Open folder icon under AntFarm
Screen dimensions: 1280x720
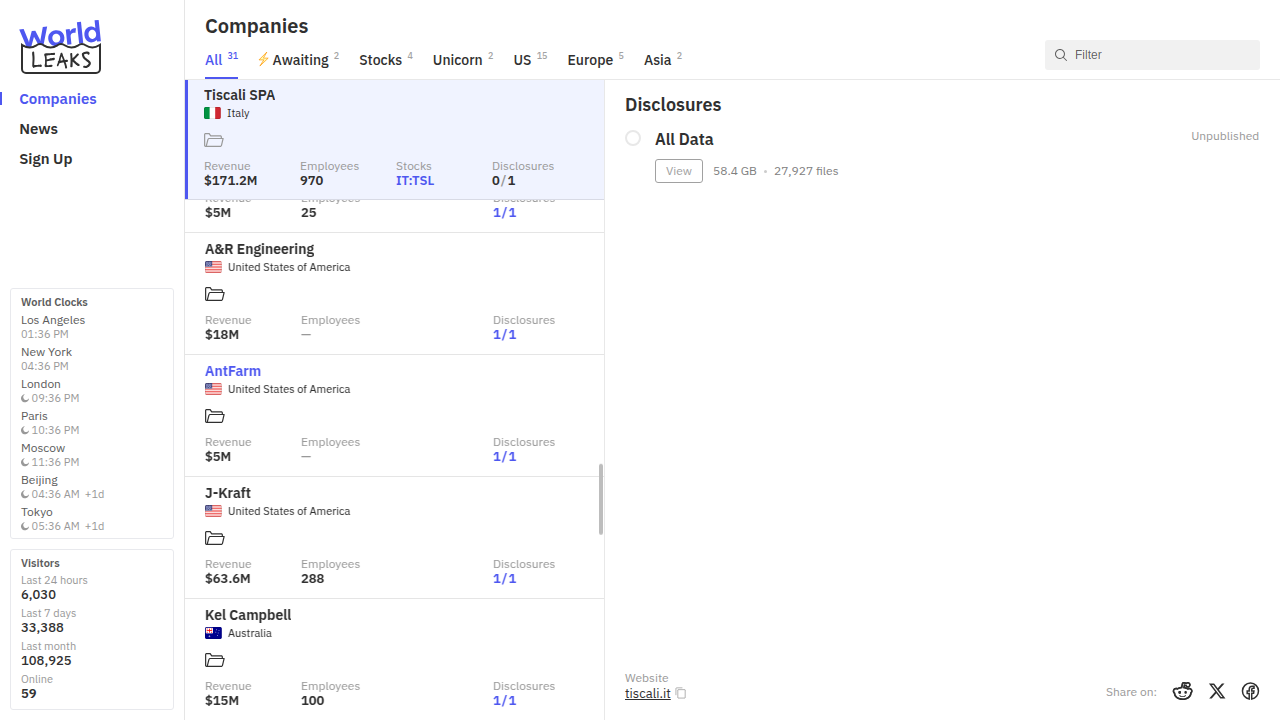pyautogui.click(x=214, y=416)
